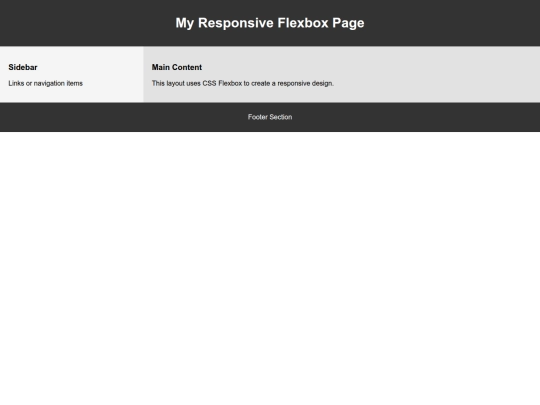Select the "Sidebar" heading

[x=23, y=67]
